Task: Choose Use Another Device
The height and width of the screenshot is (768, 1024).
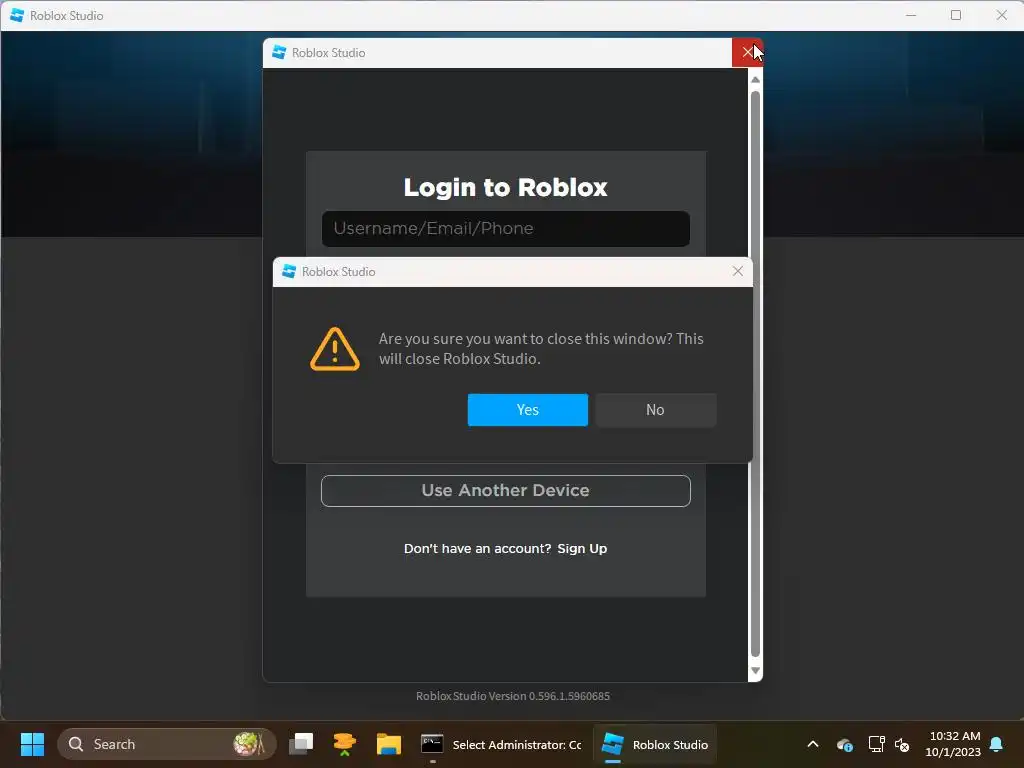Action: click(505, 490)
